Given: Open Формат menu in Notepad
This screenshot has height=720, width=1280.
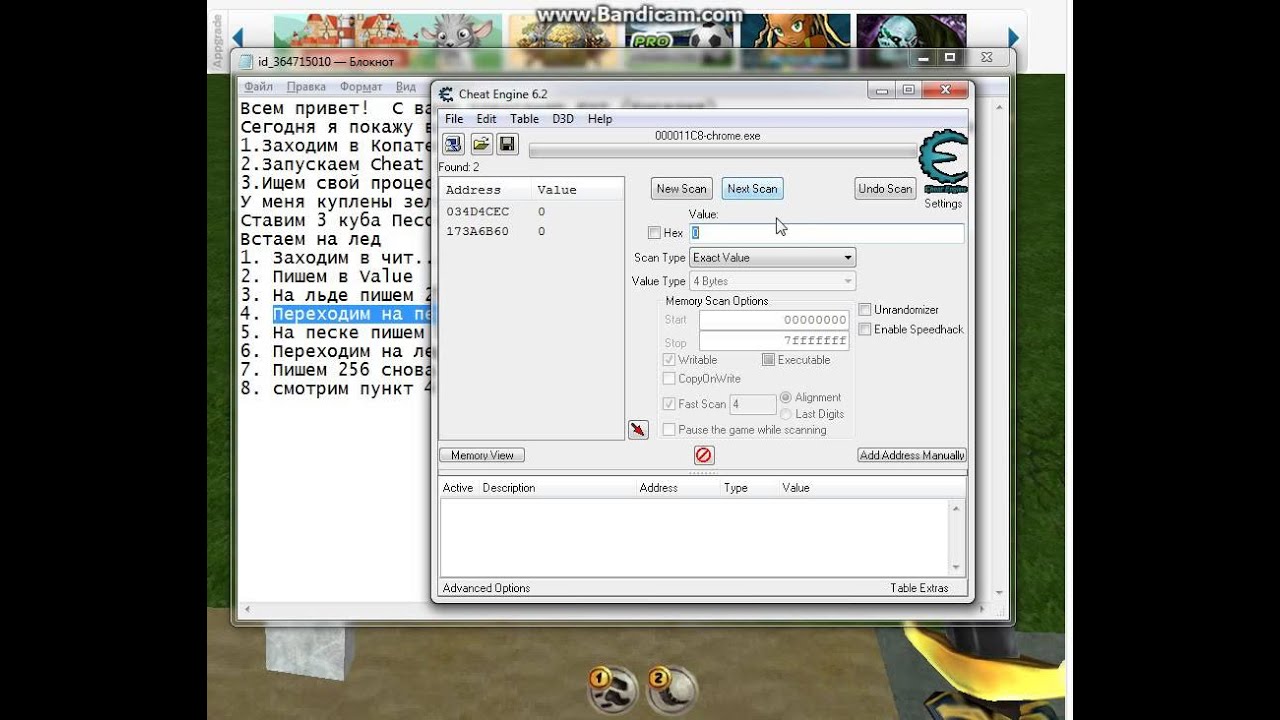Looking at the screenshot, I should [361, 87].
